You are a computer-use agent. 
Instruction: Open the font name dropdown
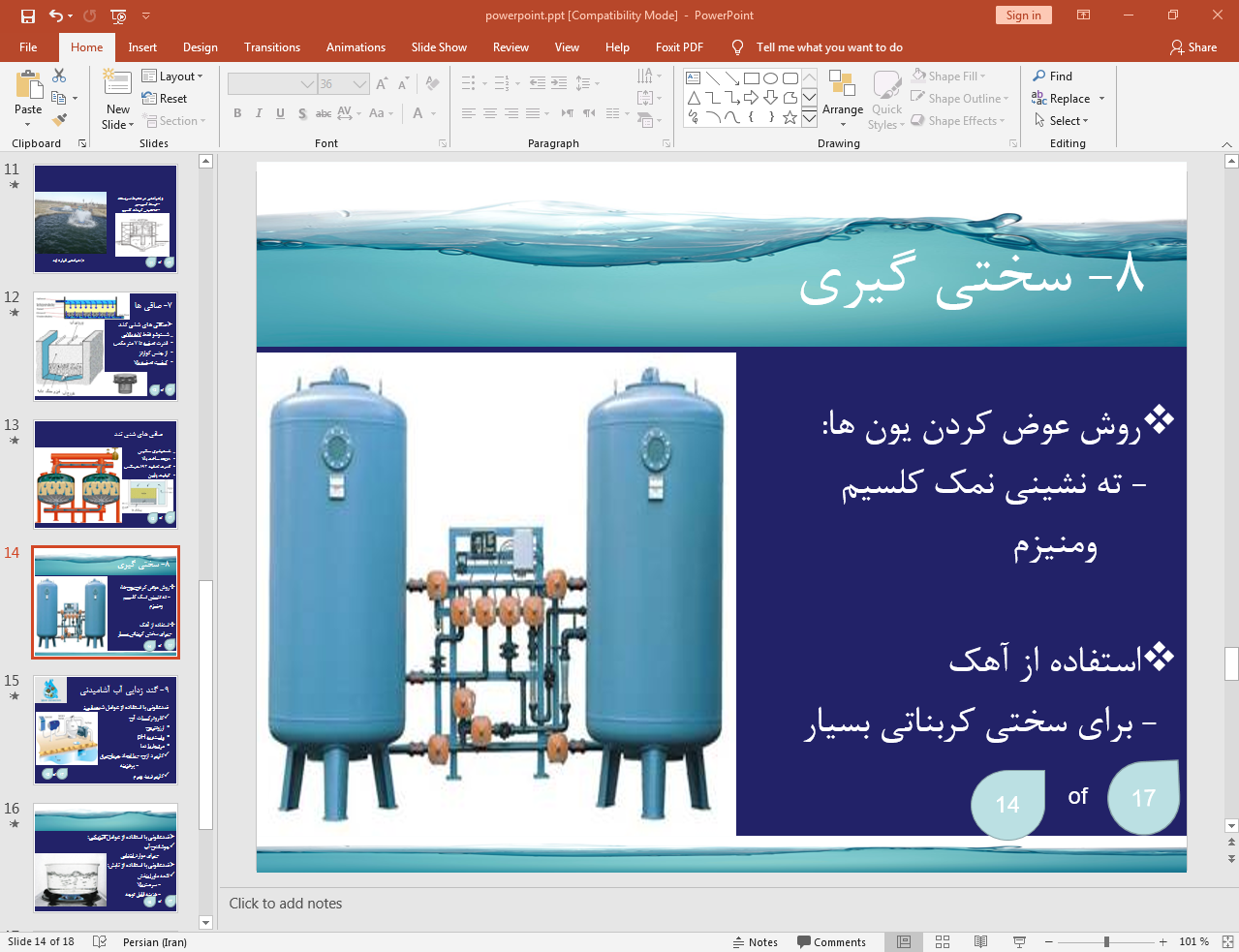tap(307, 84)
